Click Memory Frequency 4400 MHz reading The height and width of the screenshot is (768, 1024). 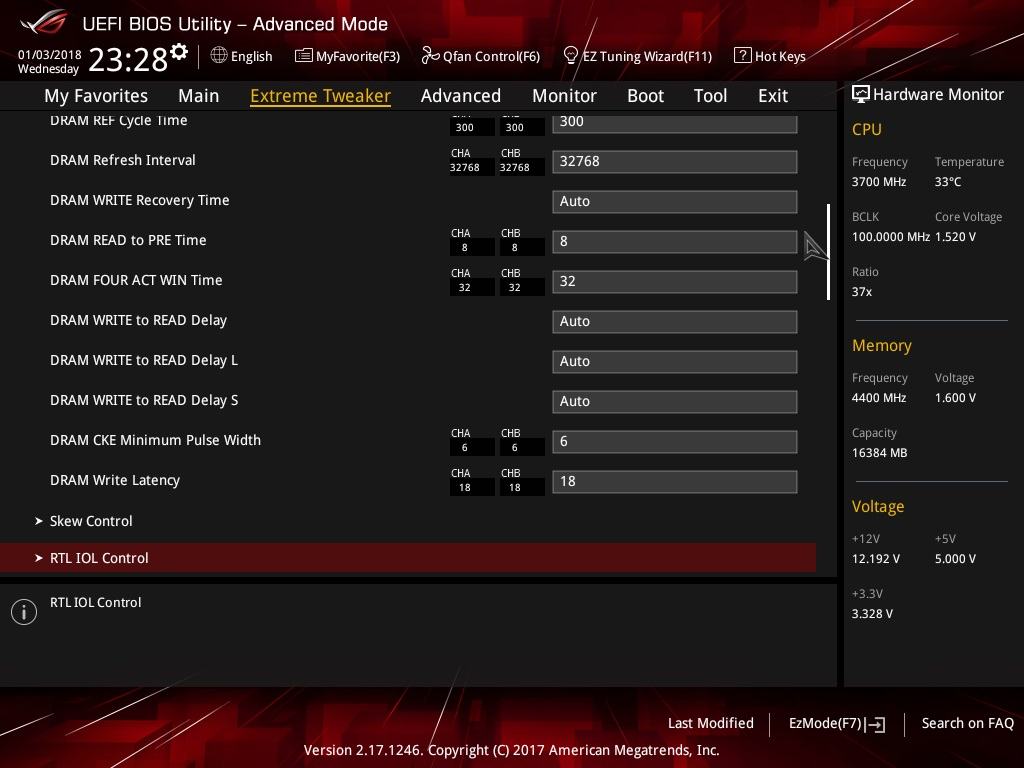tap(879, 398)
